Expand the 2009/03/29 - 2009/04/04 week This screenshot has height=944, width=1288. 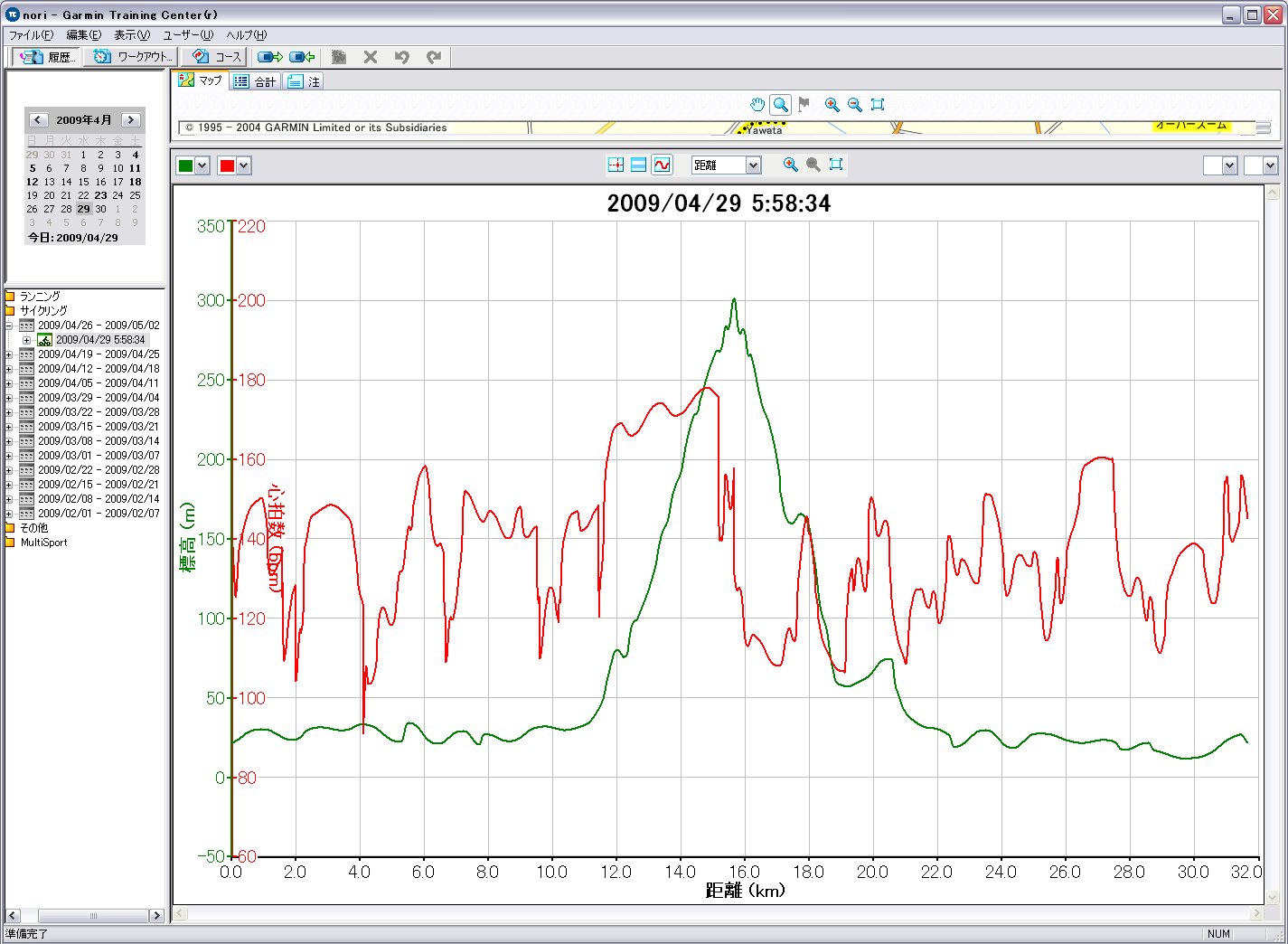pyautogui.click(x=9, y=398)
